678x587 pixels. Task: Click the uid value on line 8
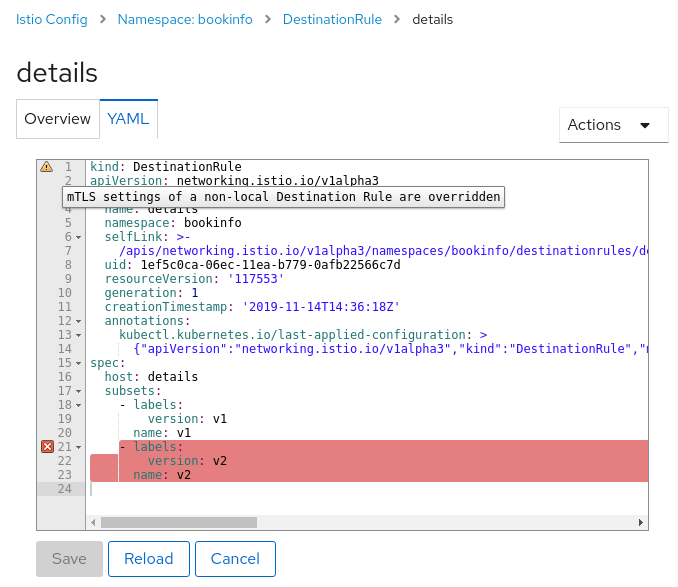tap(271, 265)
